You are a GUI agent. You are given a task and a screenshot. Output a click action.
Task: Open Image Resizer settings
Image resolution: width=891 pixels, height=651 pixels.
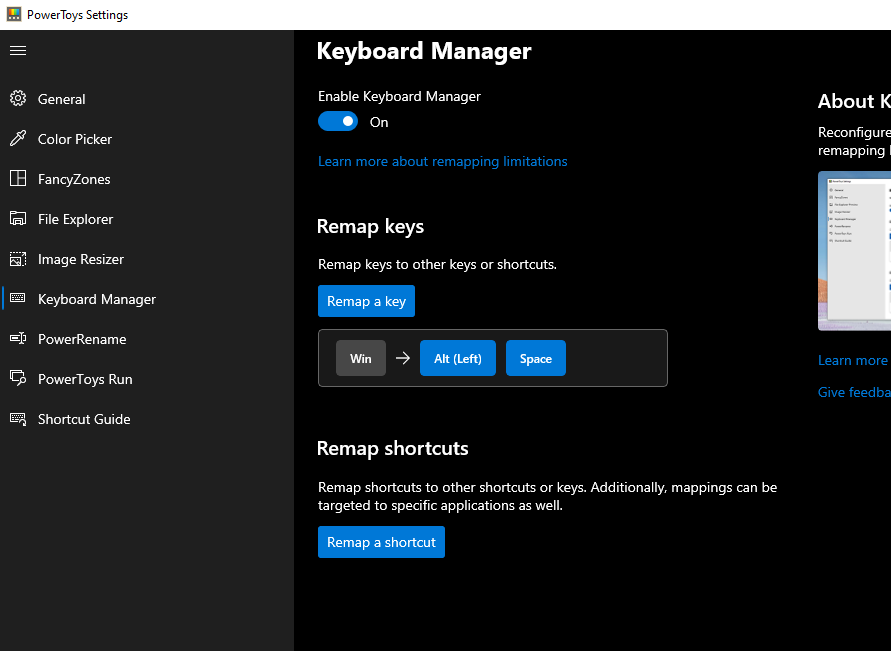click(147, 259)
